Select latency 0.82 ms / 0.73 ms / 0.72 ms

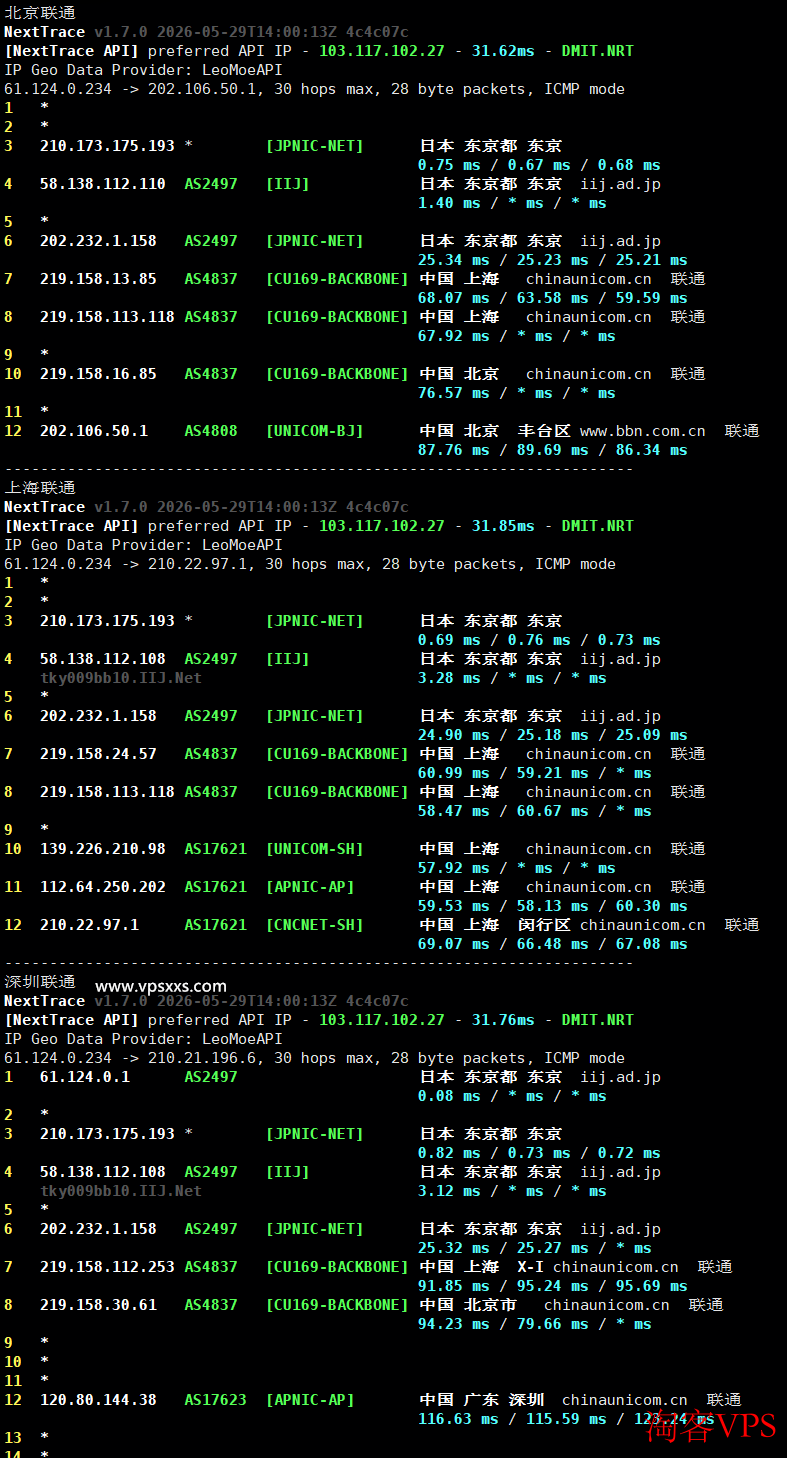pos(539,1153)
